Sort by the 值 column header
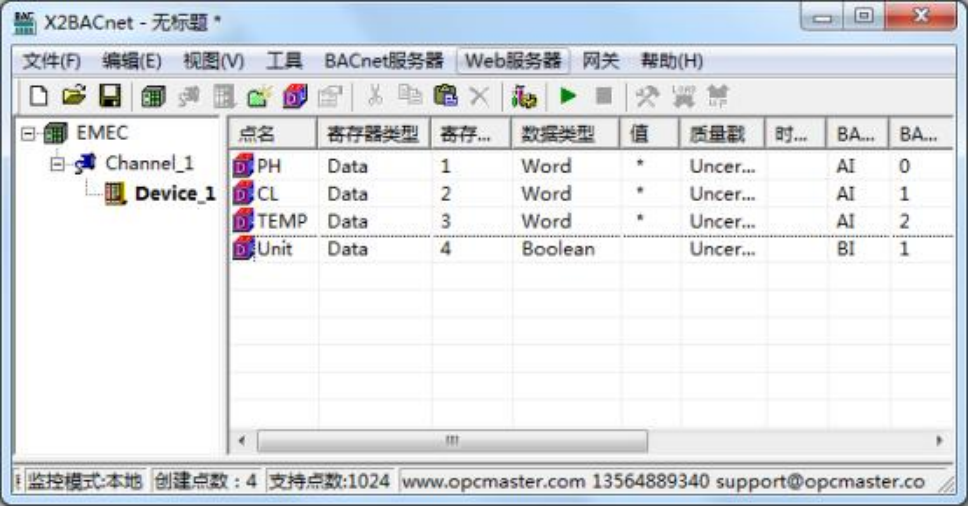This screenshot has height=507, width=969. tap(649, 134)
